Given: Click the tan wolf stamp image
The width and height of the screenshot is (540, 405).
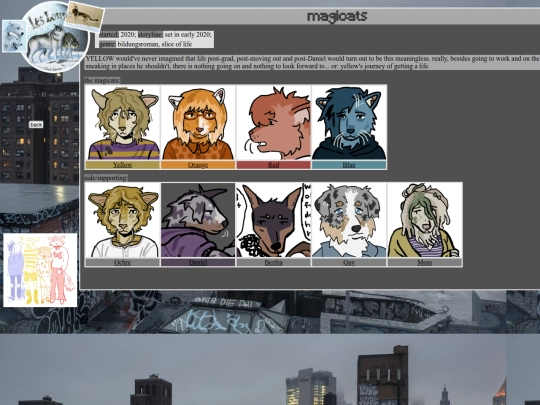Looking at the screenshot, I should coord(84,17).
